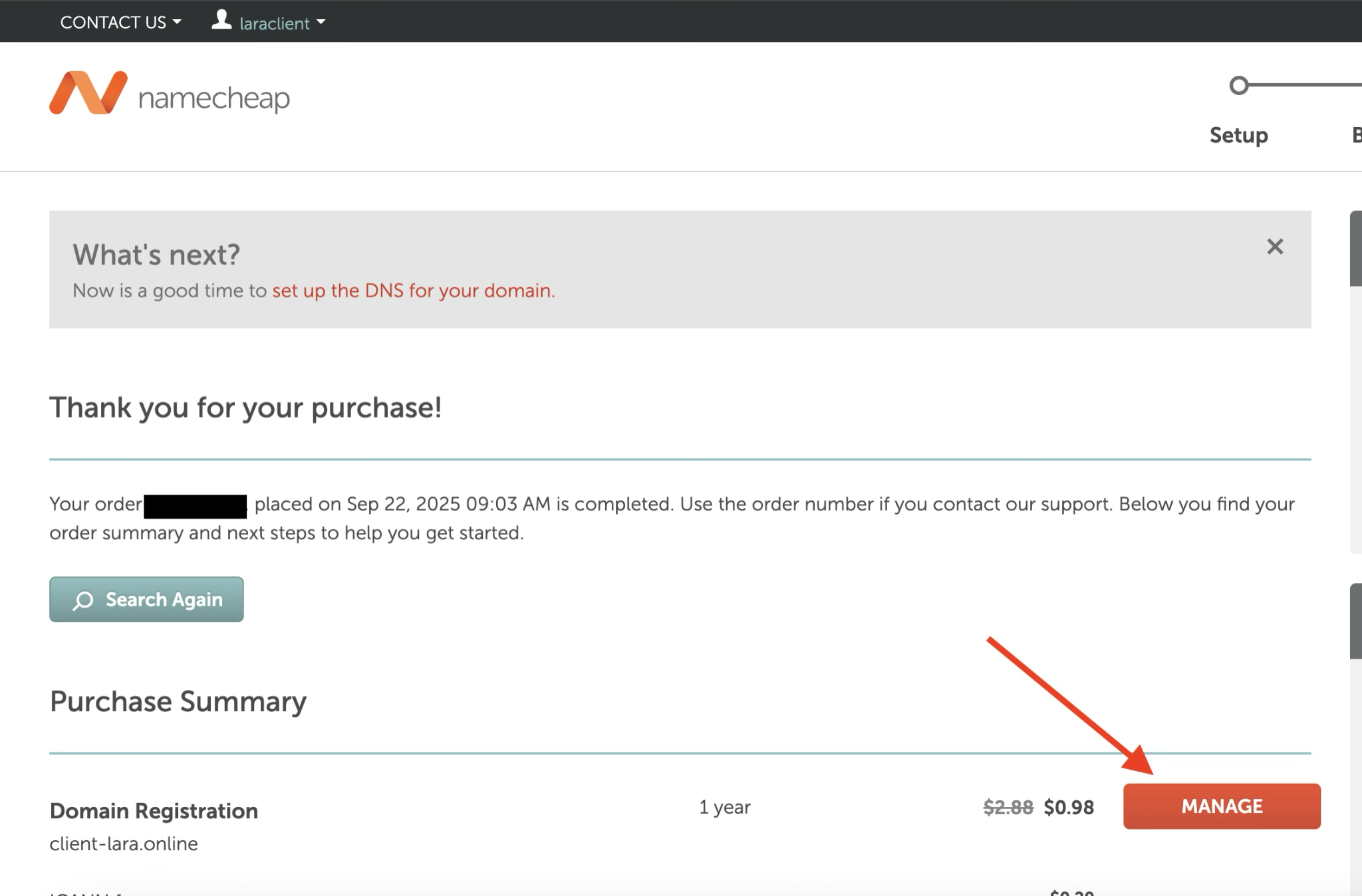This screenshot has width=1362, height=896.
Task: Click the redacted order number box
Action: coord(196,506)
